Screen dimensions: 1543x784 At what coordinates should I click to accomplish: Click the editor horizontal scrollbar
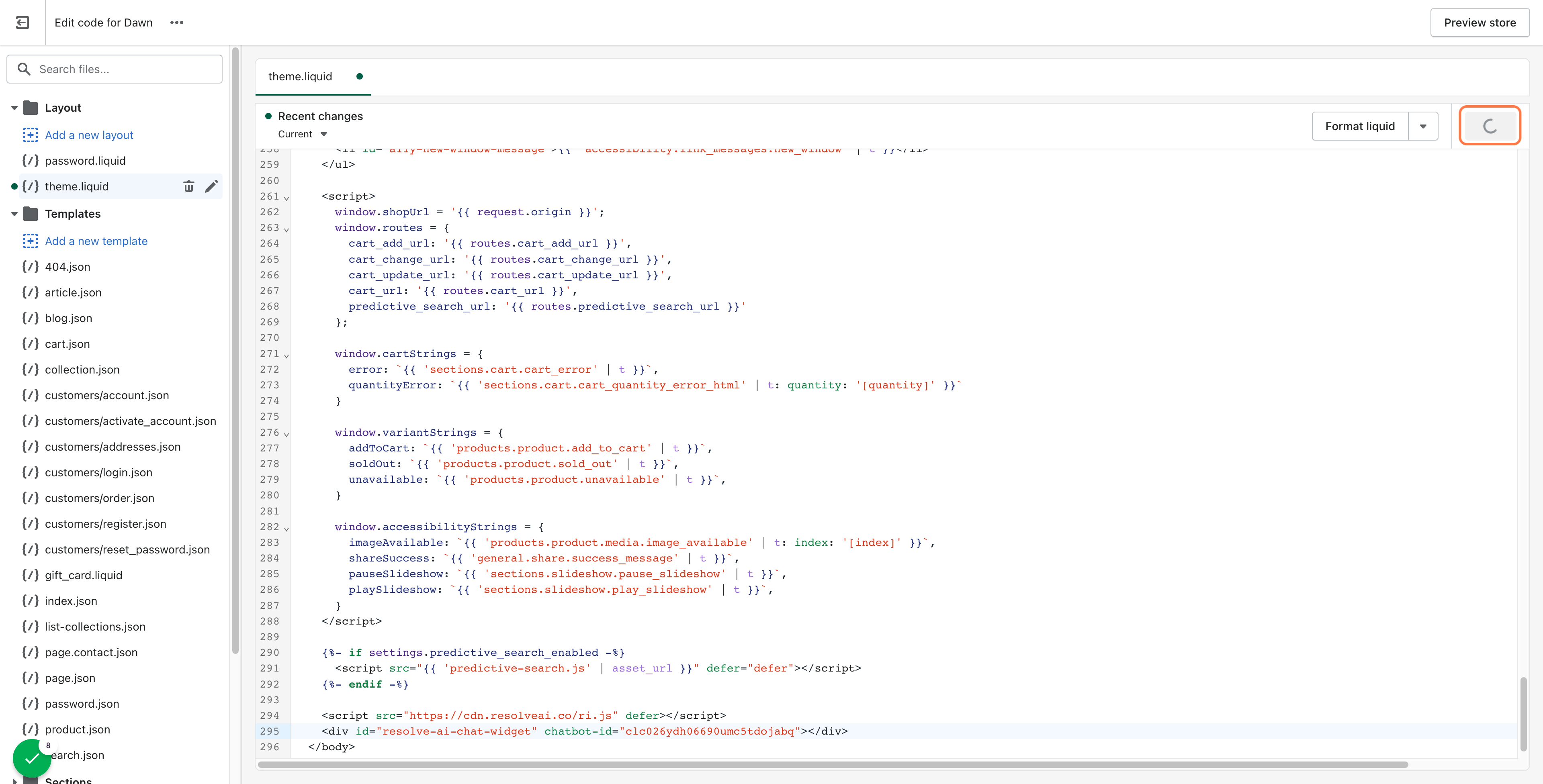[833, 765]
